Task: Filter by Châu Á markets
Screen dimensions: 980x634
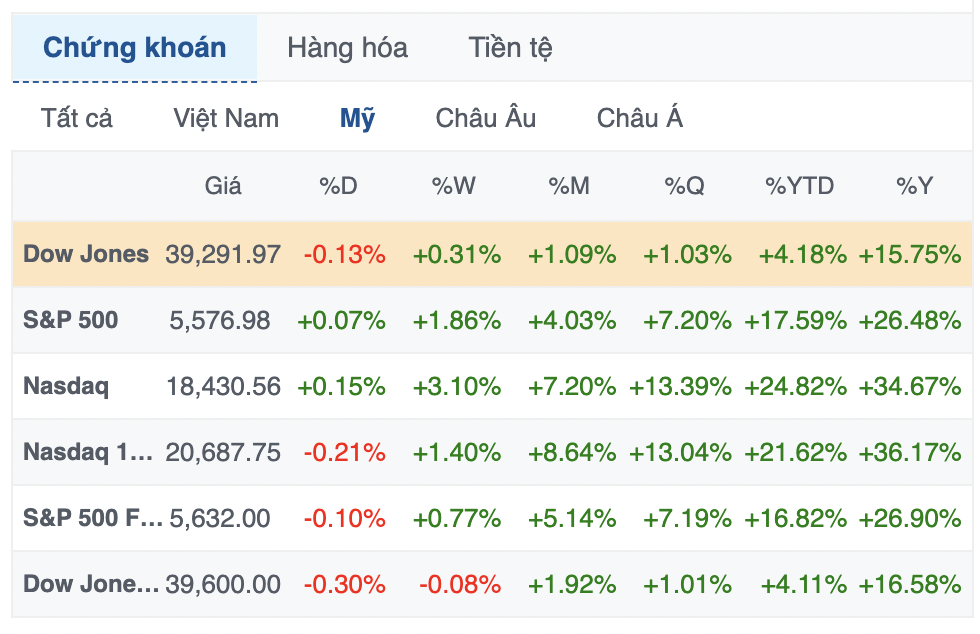Action: pyautogui.click(x=639, y=118)
